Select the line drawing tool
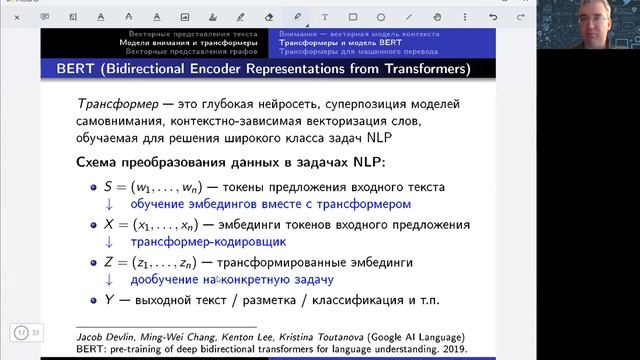The height and width of the screenshot is (360, 640). (409, 17)
